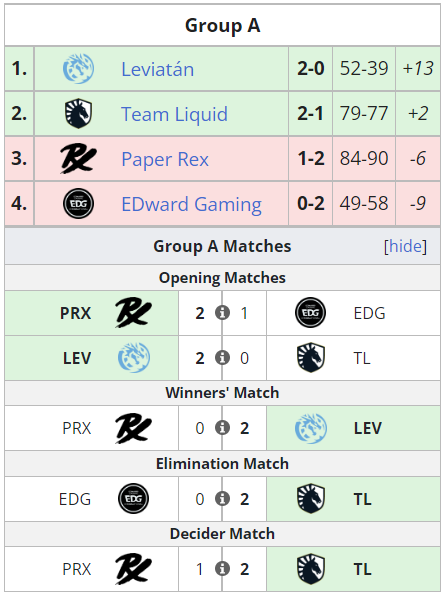Open info icon for the Decider Match

point(222,569)
